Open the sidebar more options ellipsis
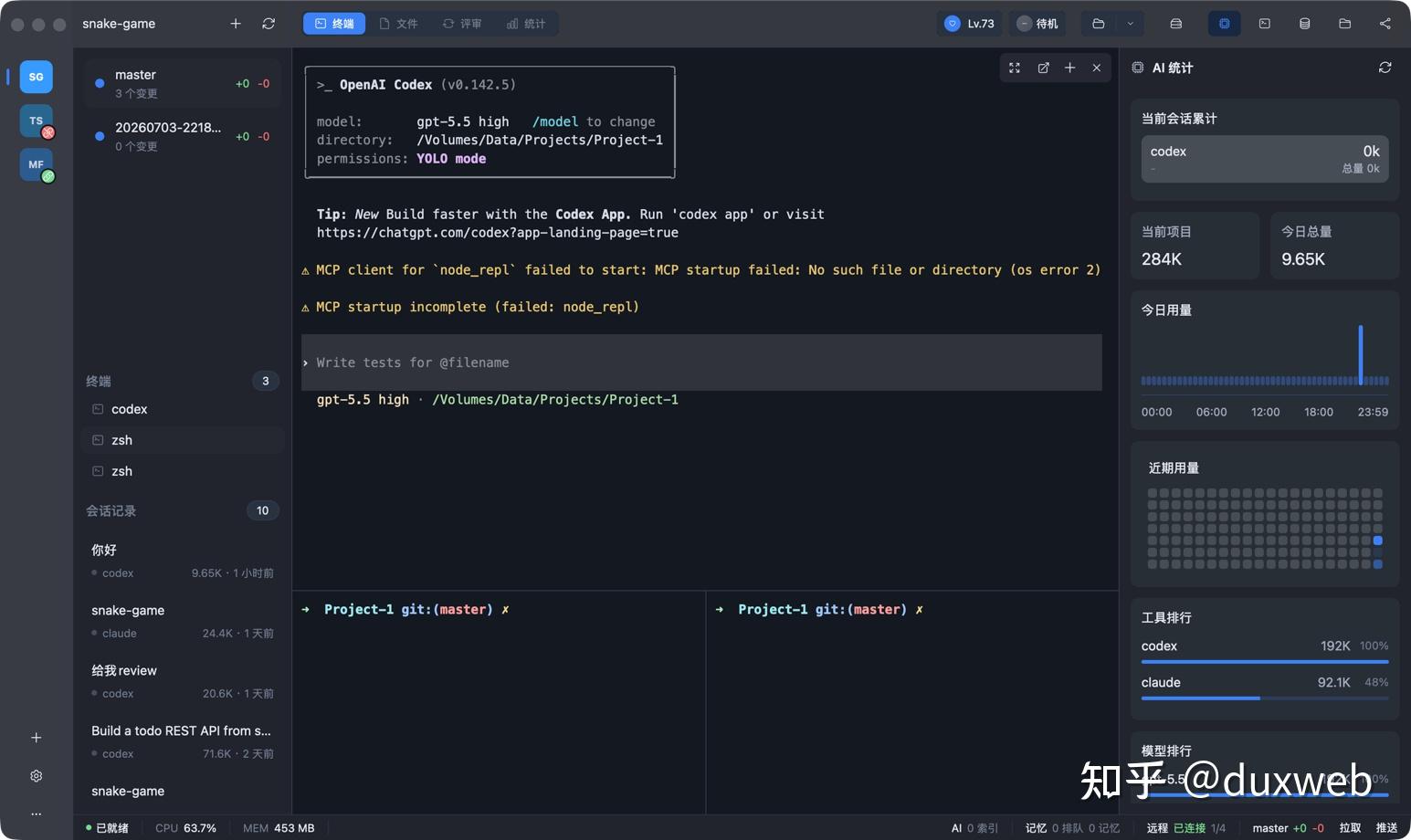Screen dimensions: 1411x840 coord(37,814)
